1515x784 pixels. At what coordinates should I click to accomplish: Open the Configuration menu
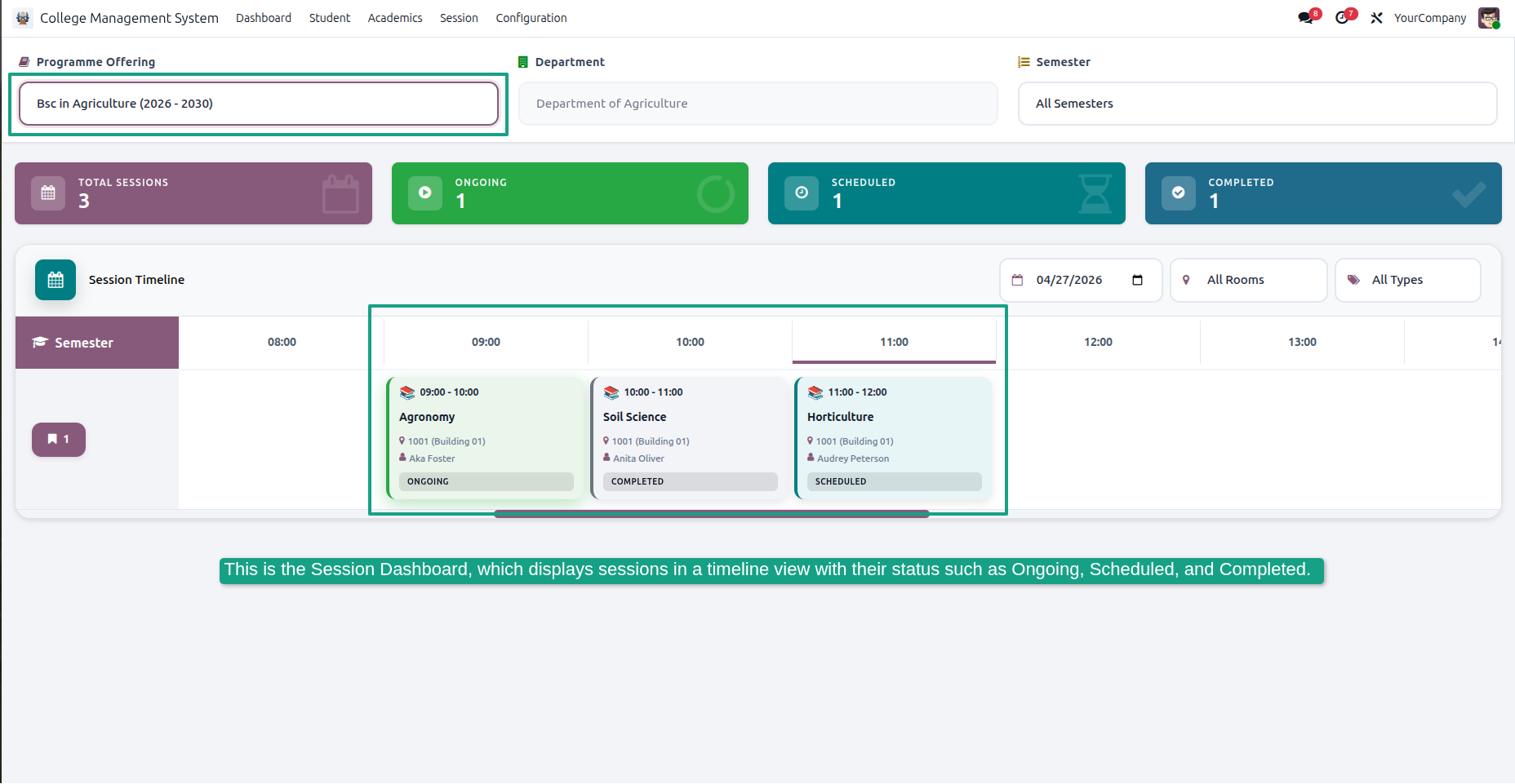click(x=531, y=18)
